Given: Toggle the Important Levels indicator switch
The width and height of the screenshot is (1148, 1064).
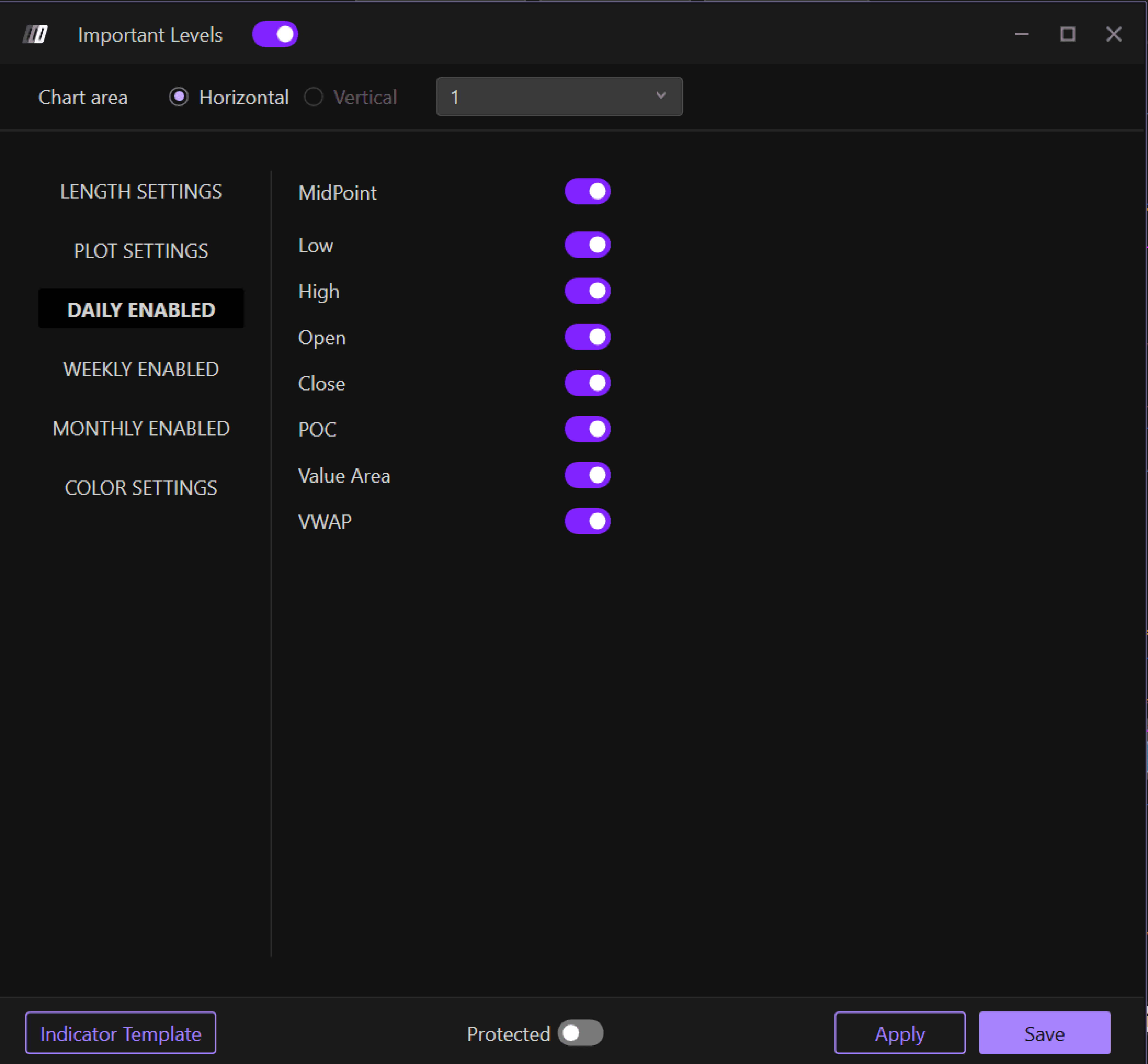Looking at the screenshot, I should click(275, 35).
